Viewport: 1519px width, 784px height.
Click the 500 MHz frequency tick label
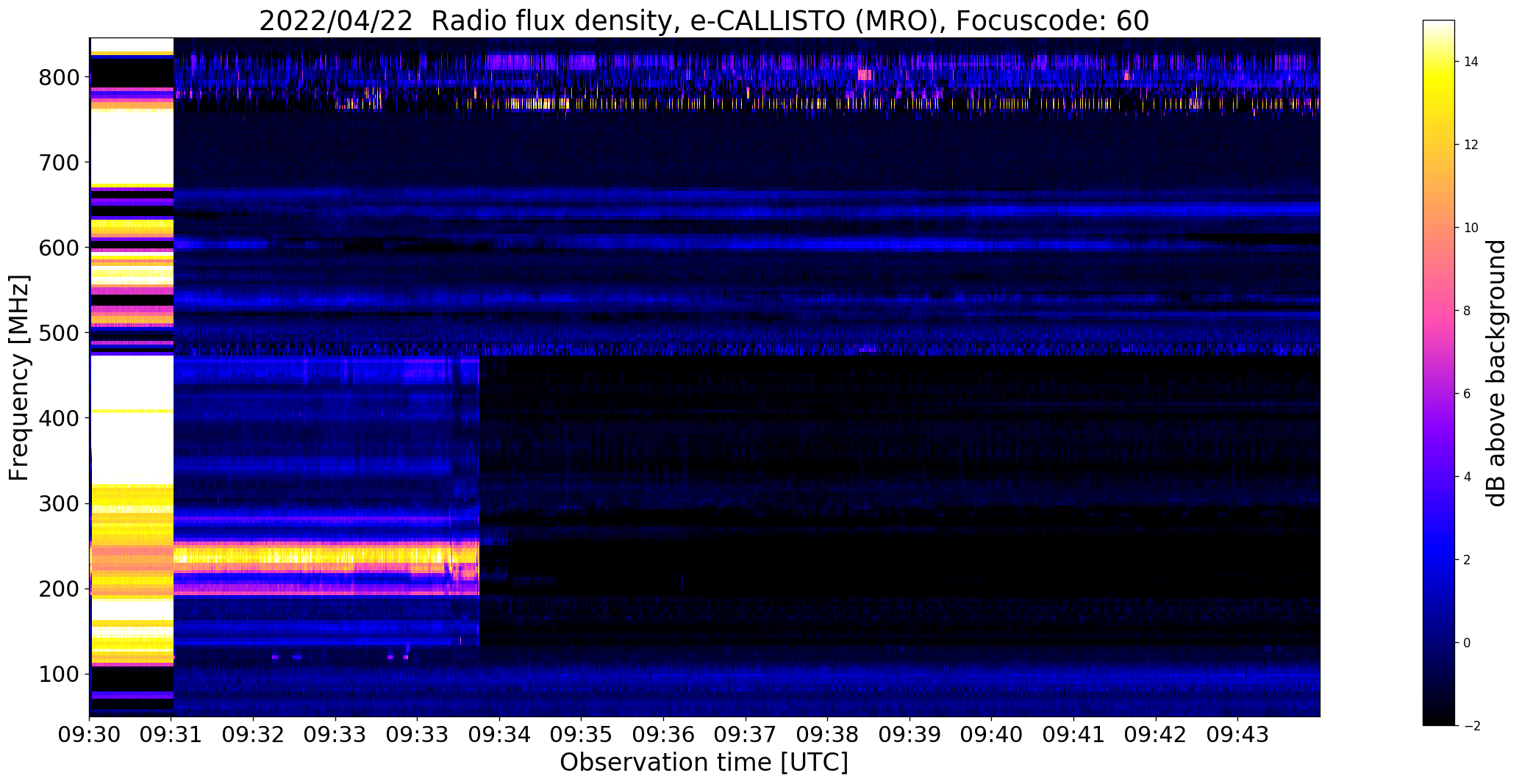coord(60,333)
